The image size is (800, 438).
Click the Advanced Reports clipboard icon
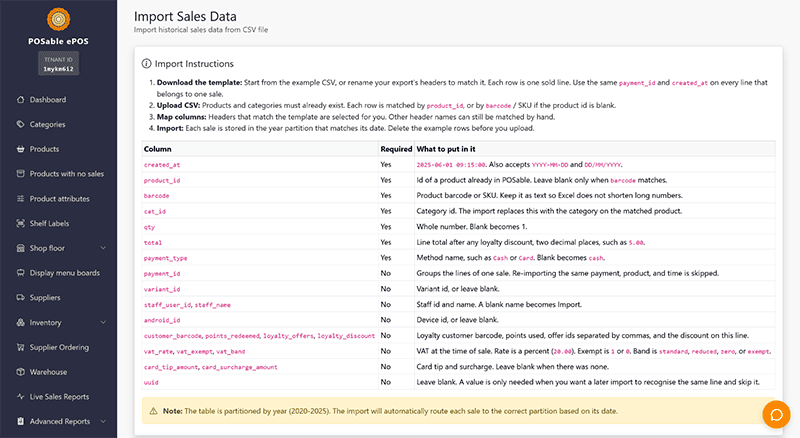click(20, 421)
